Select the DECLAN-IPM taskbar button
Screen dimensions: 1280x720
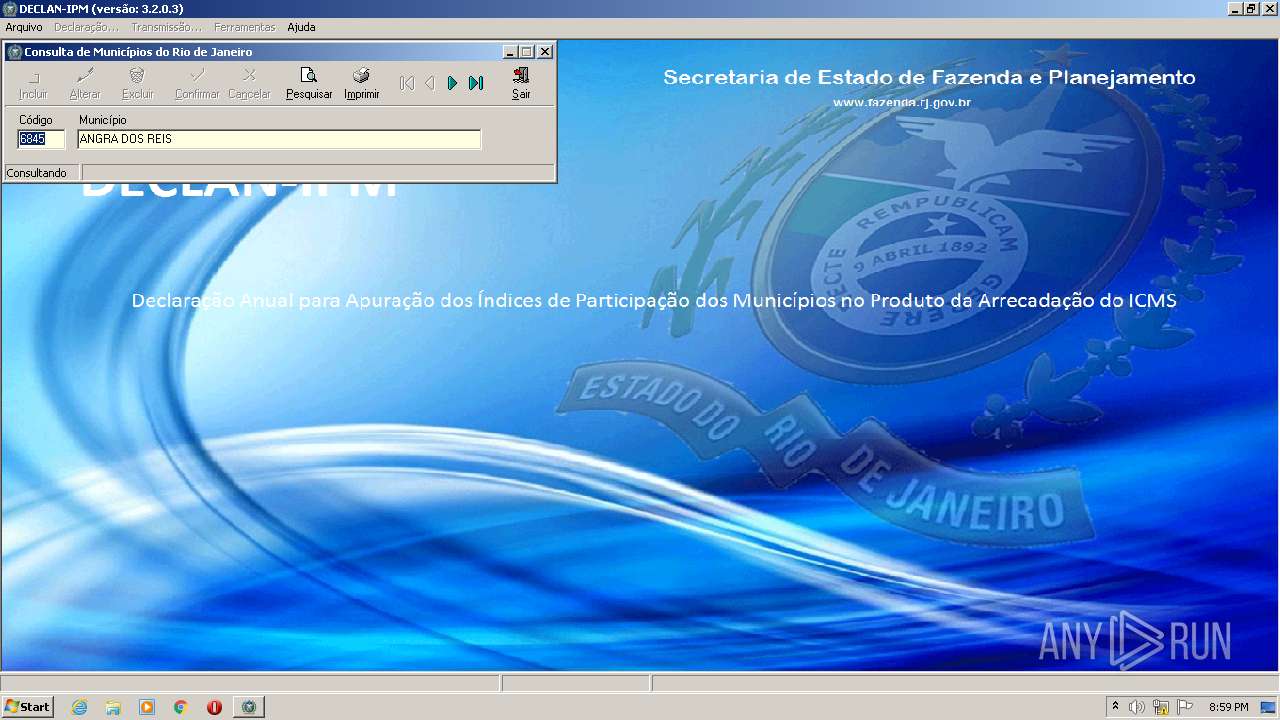pos(249,707)
